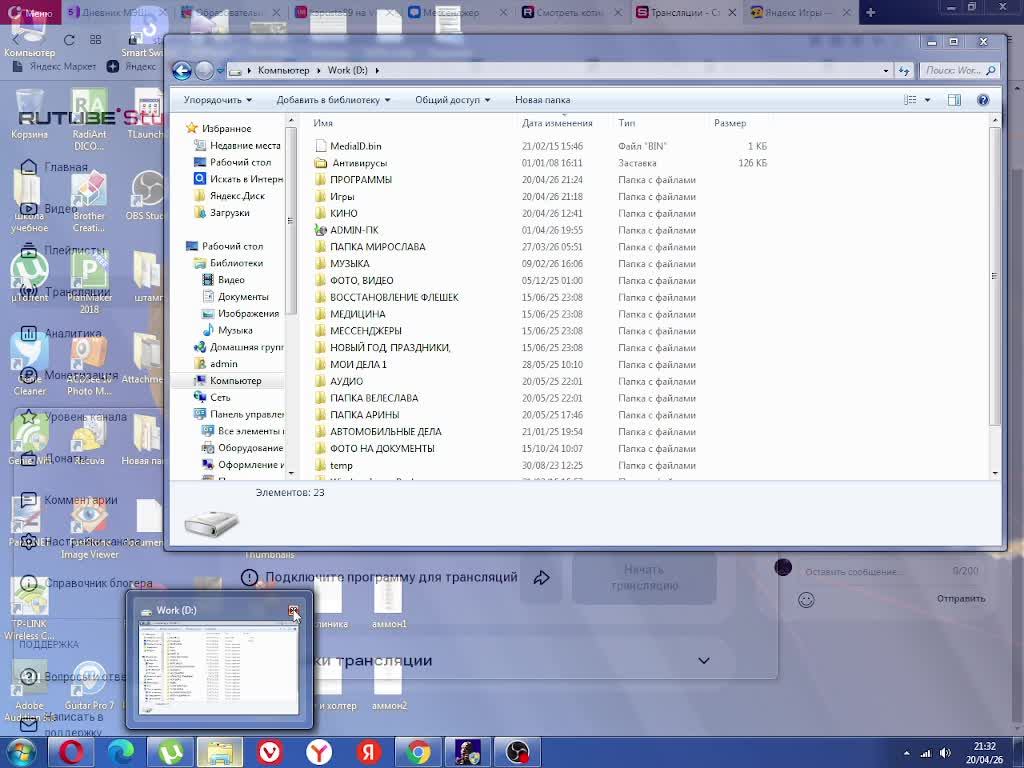Click the Компьютер breadcrumb in address bar
The width and height of the screenshot is (1024, 768).
point(283,71)
